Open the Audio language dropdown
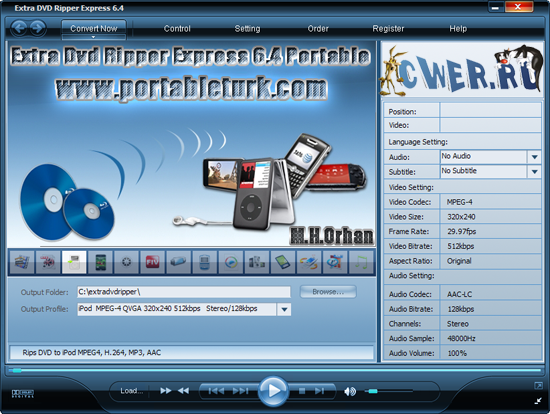The height and width of the screenshot is (414, 550). [534, 157]
